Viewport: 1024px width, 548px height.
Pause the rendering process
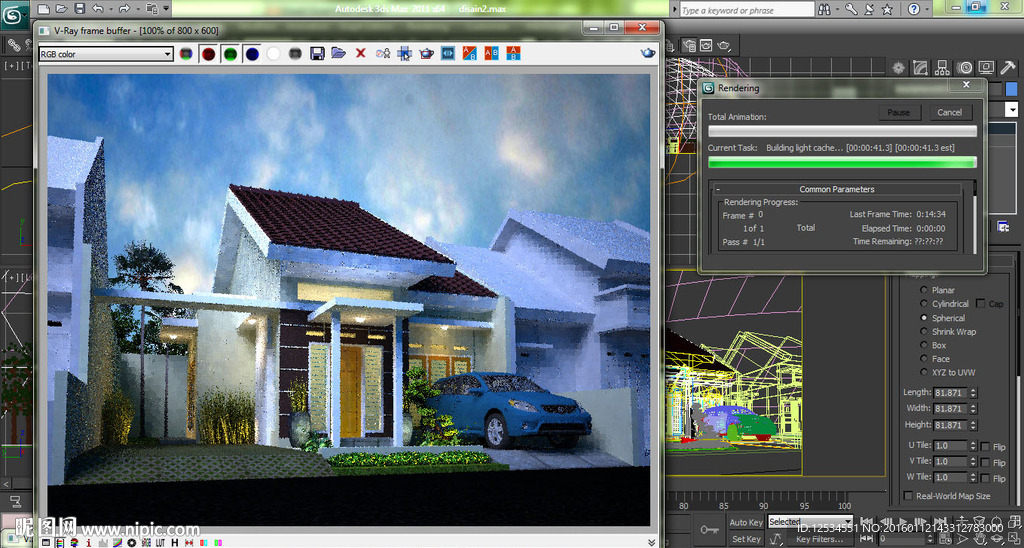coord(898,112)
